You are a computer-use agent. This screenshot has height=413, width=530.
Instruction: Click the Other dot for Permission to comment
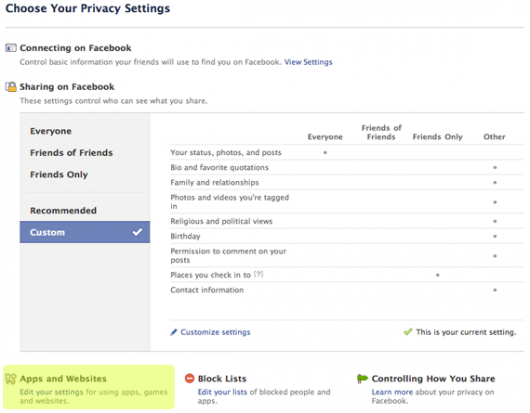click(x=495, y=256)
